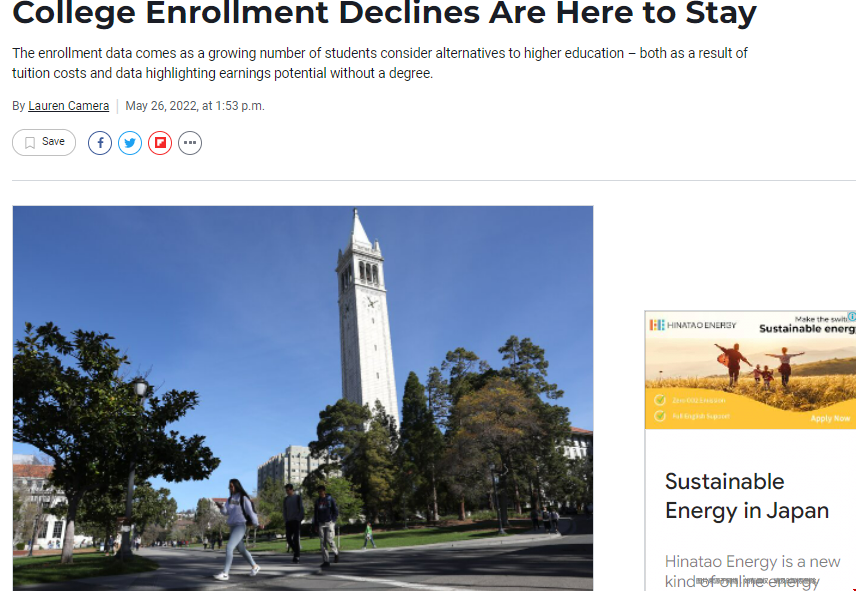This screenshot has height=591, width=856.
Task: Click the Hinatao Energy ad description text
Action: pyautogui.click(x=752, y=571)
